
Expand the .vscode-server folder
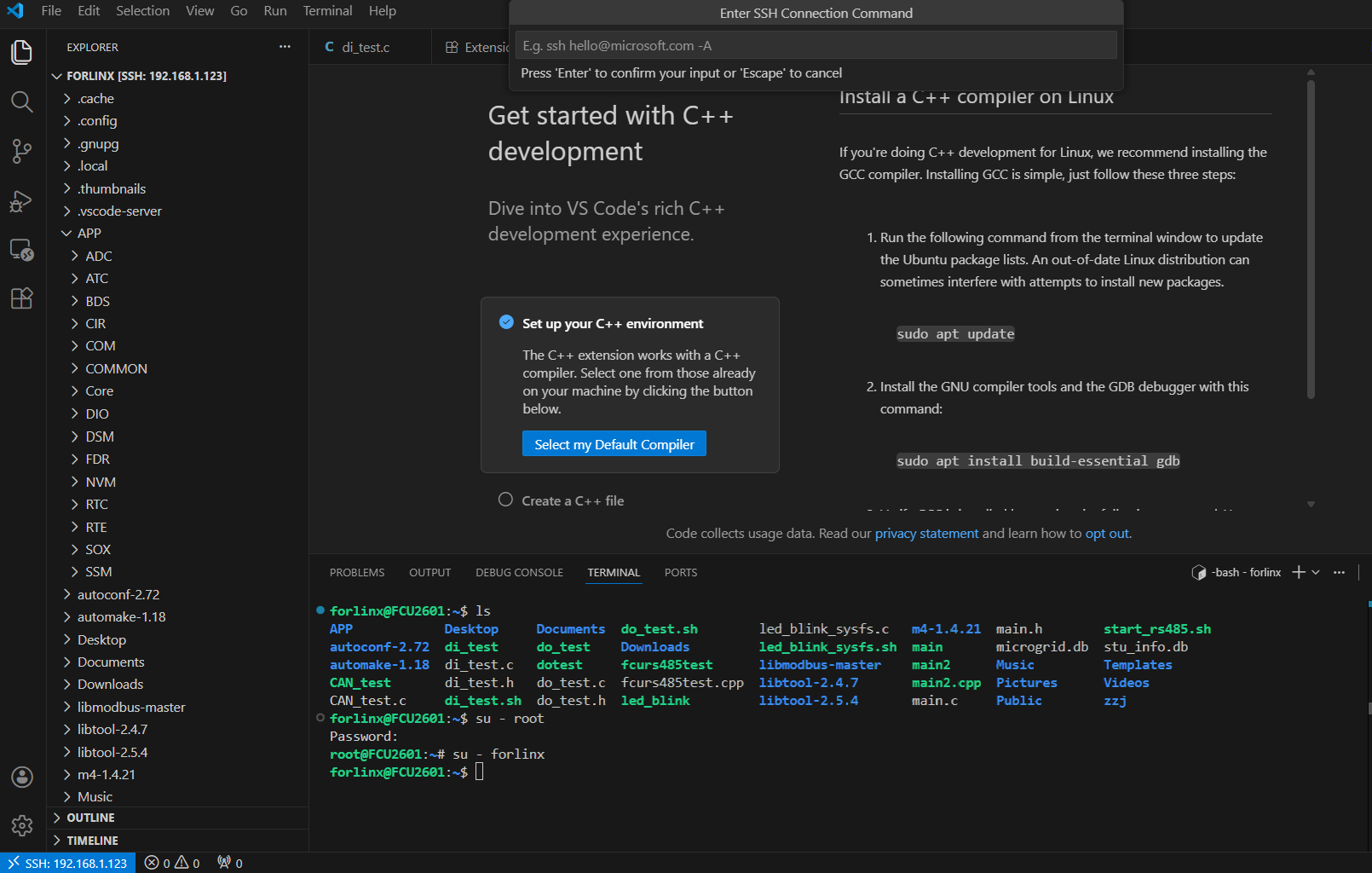click(179, 211)
